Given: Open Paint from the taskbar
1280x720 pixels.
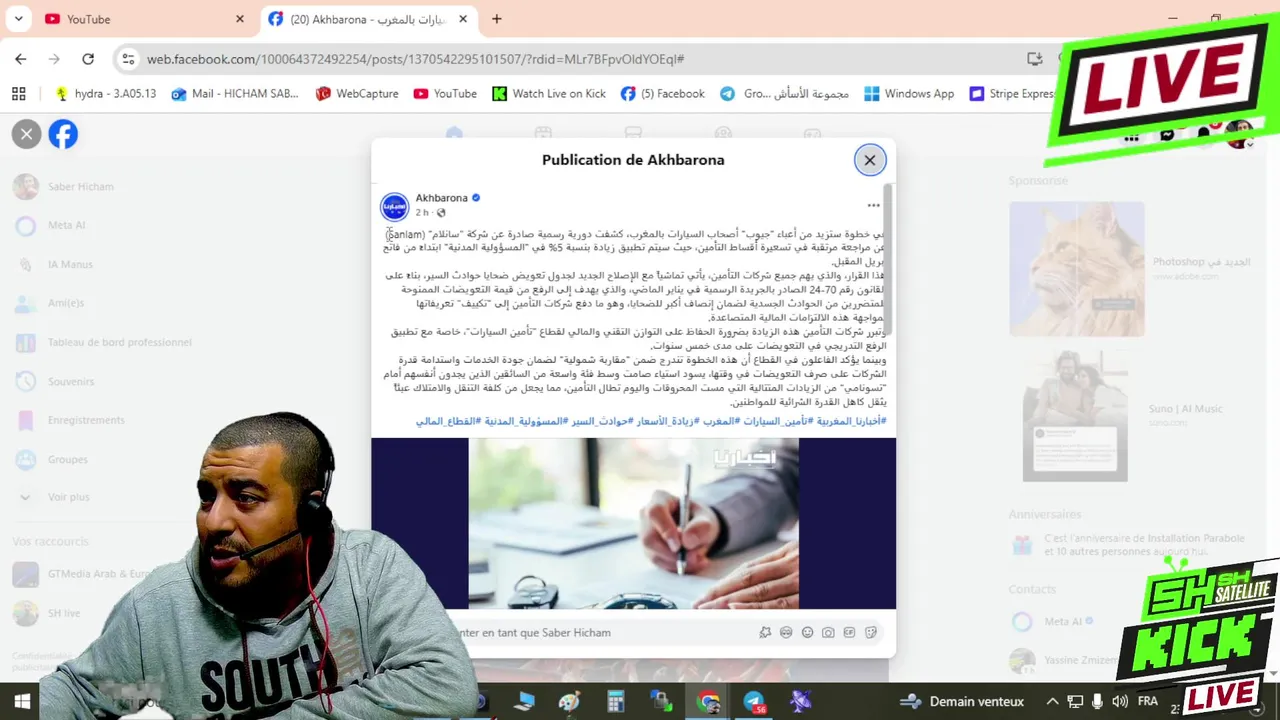Looking at the screenshot, I should coord(570,702).
